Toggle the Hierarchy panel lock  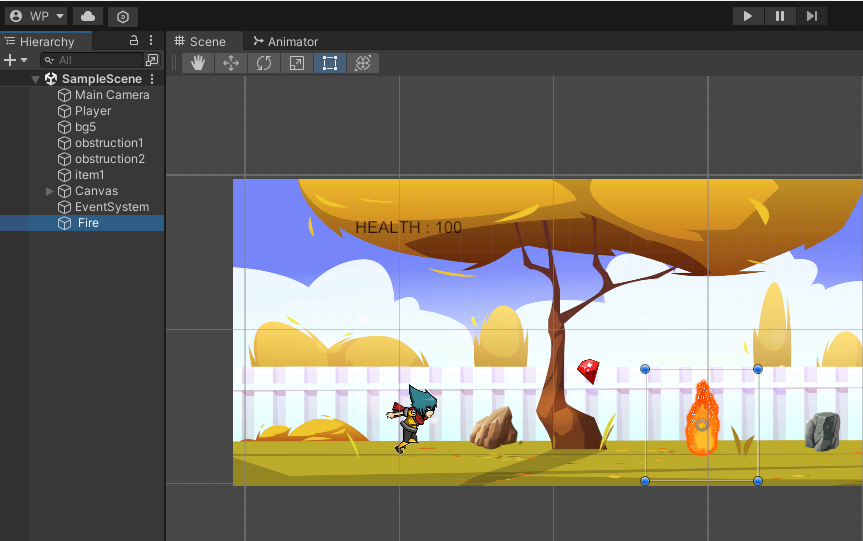coord(134,41)
